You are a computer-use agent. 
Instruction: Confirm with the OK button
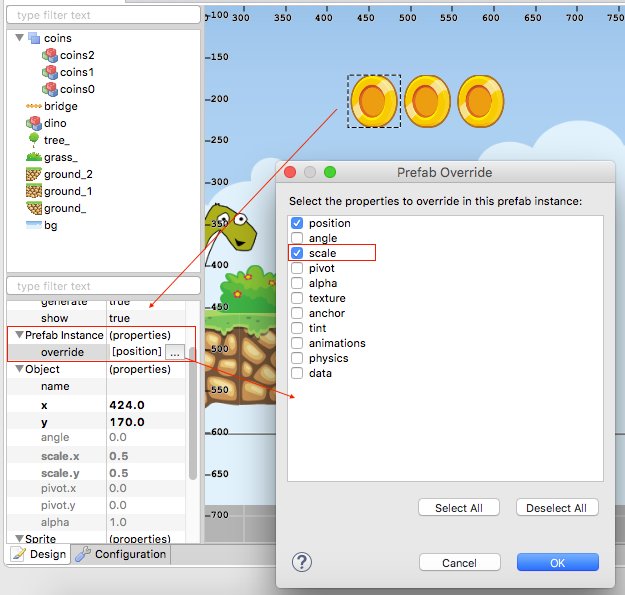(x=558, y=563)
